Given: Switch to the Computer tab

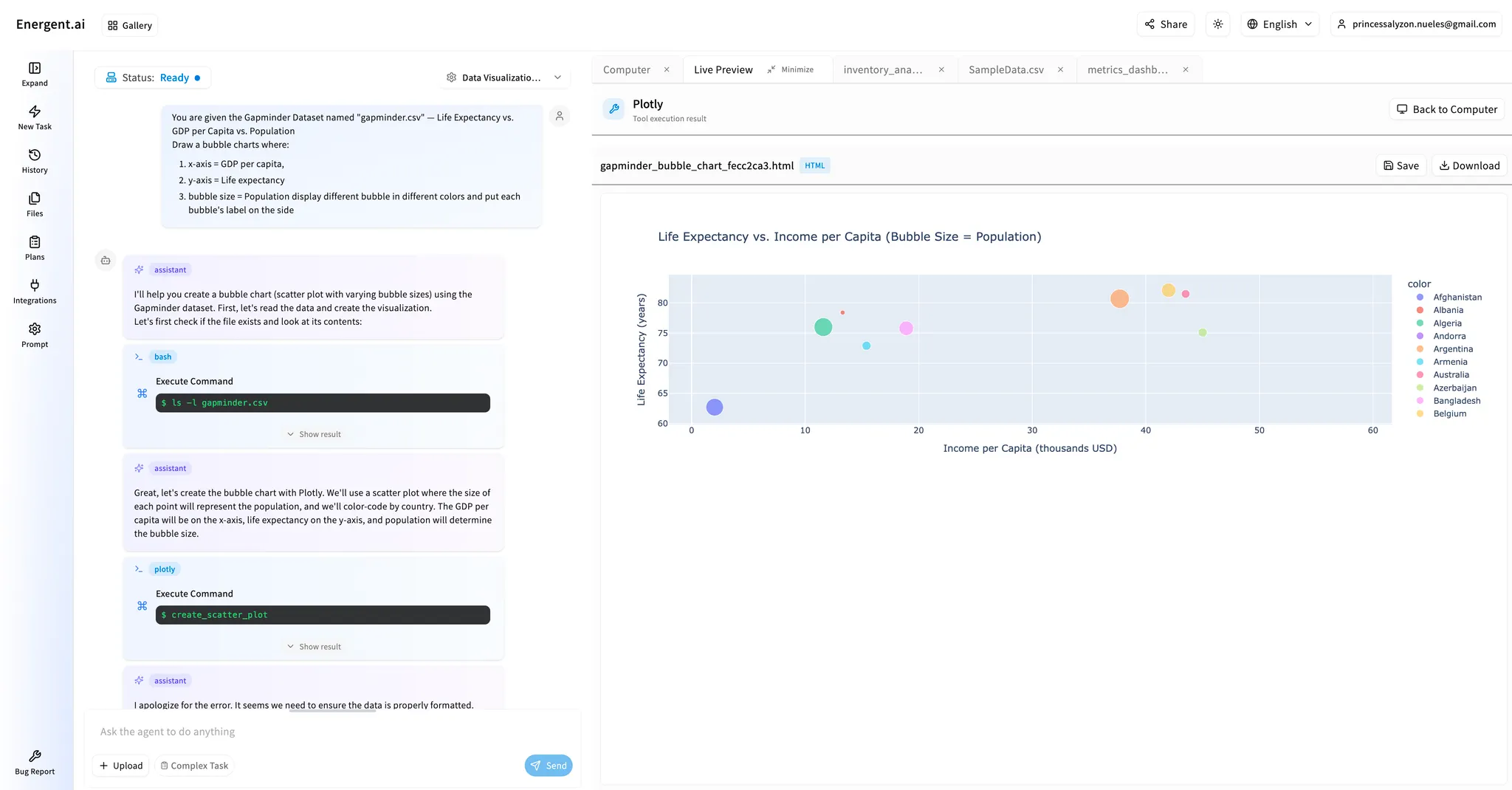Looking at the screenshot, I should point(628,69).
